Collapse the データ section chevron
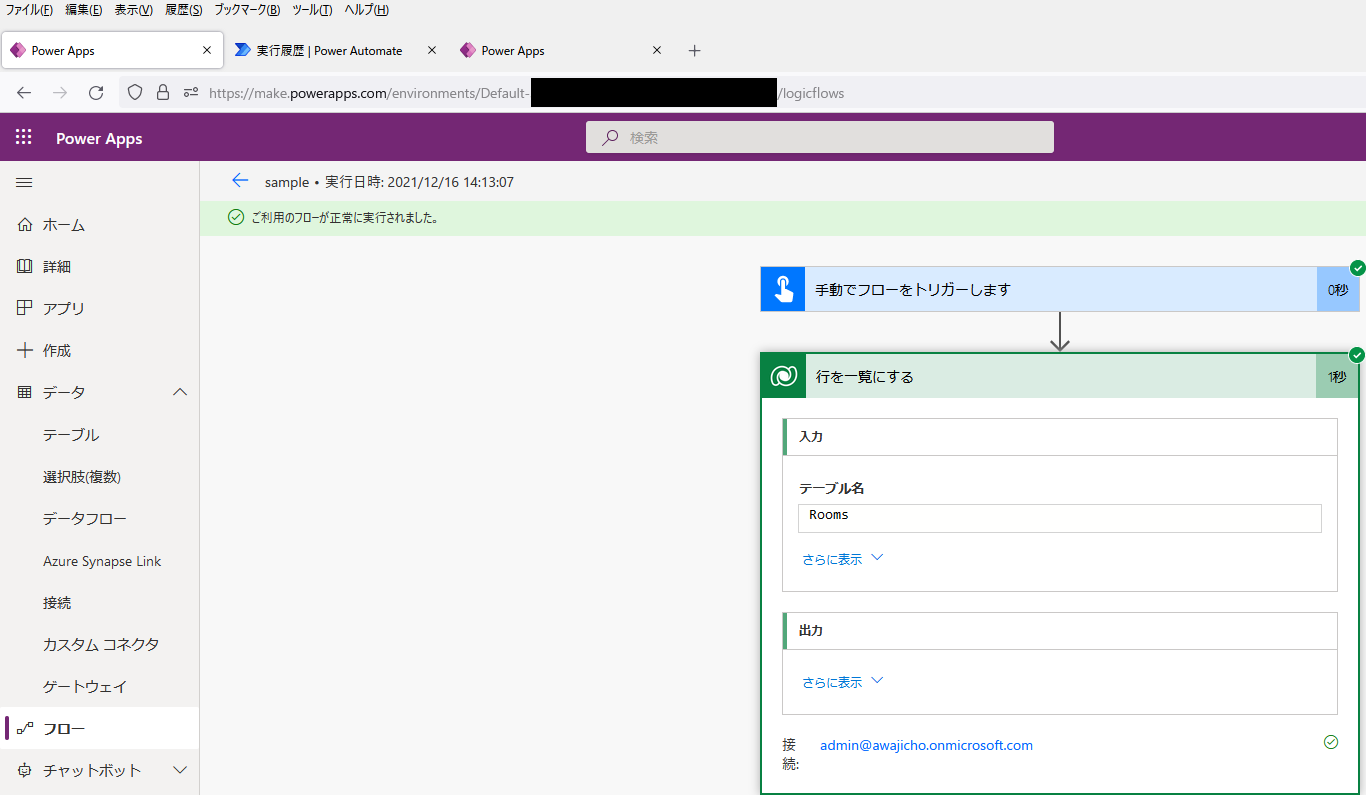 pyautogui.click(x=180, y=392)
